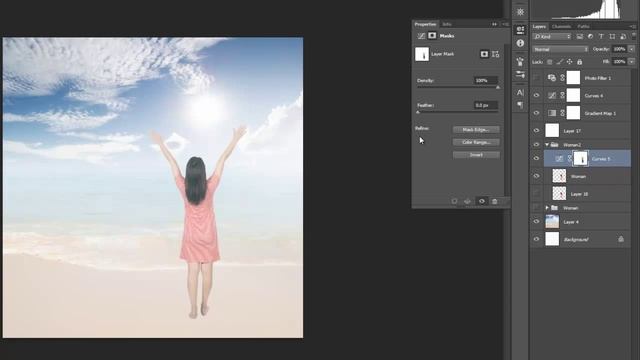
Task: Open the Info panel dock icon
Action: tap(520, 43)
